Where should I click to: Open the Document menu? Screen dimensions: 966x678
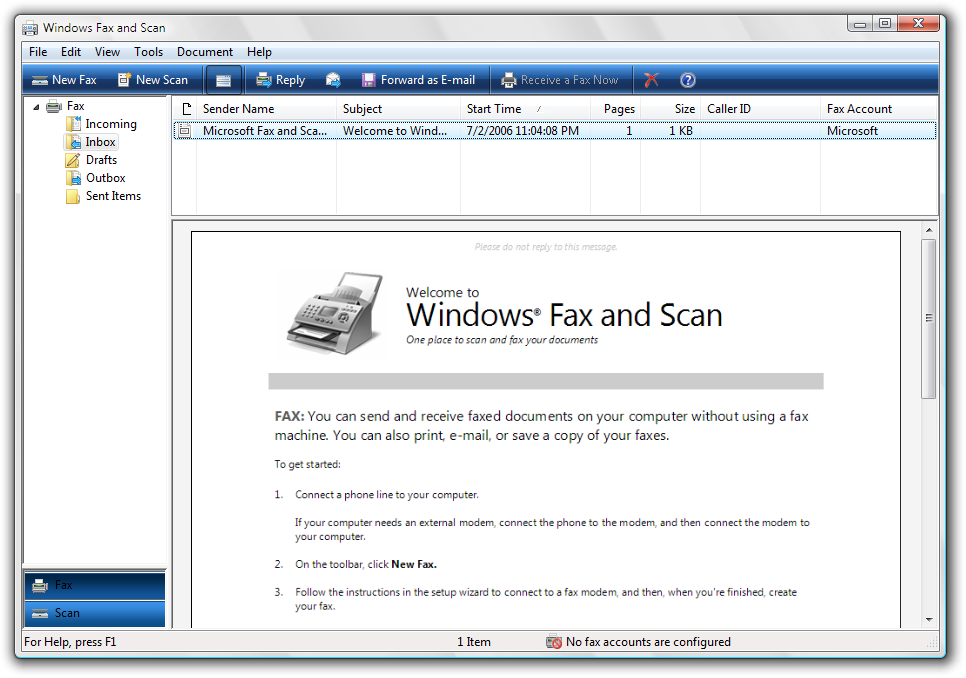(x=205, y=52)
